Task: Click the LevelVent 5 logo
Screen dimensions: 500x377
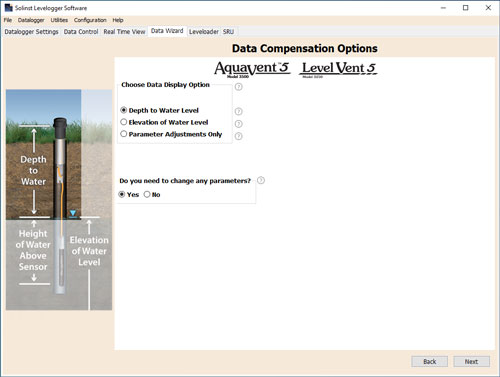Action: tap(339, 69)
